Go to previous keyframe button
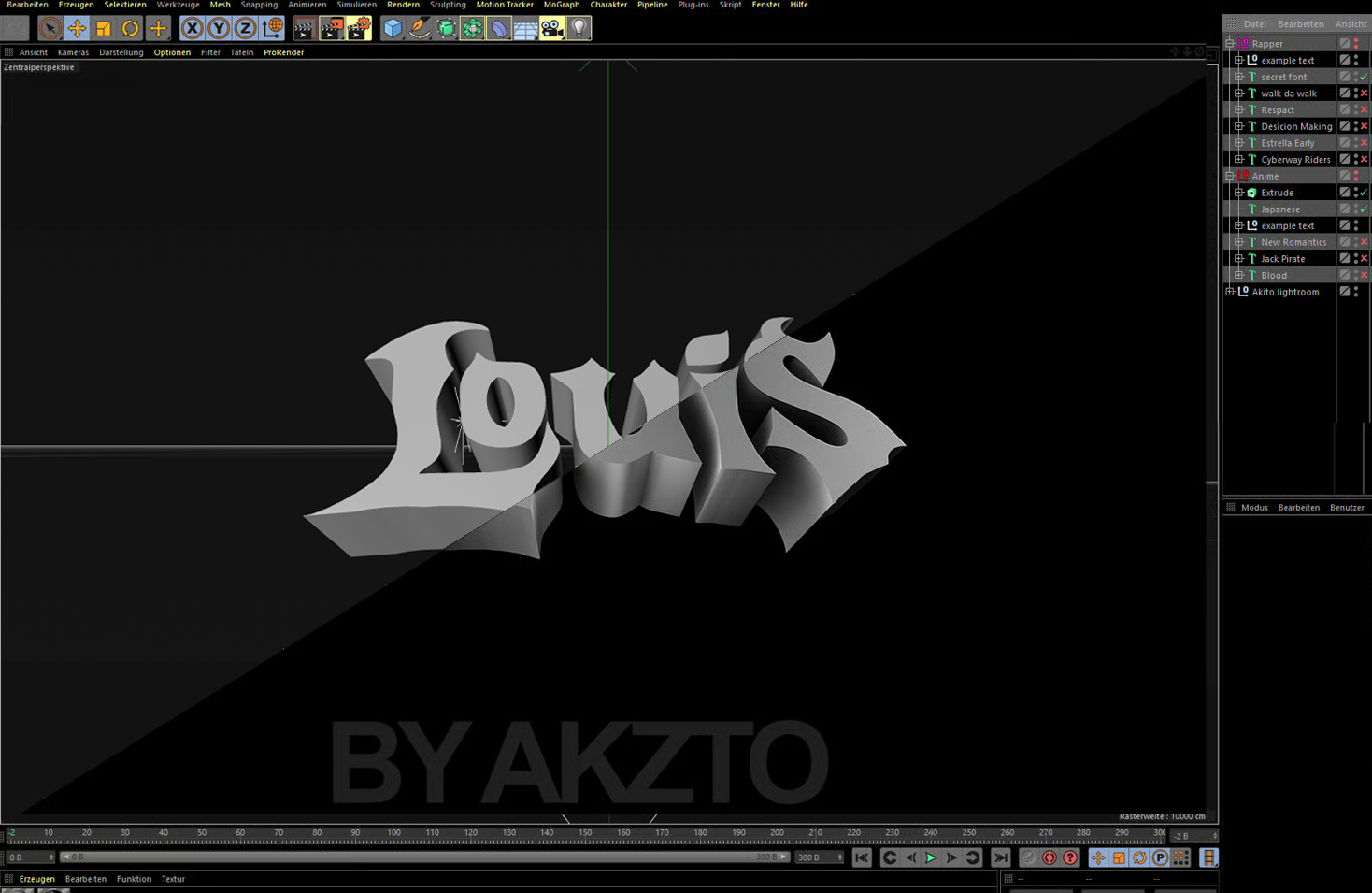 tap(890, 857)
